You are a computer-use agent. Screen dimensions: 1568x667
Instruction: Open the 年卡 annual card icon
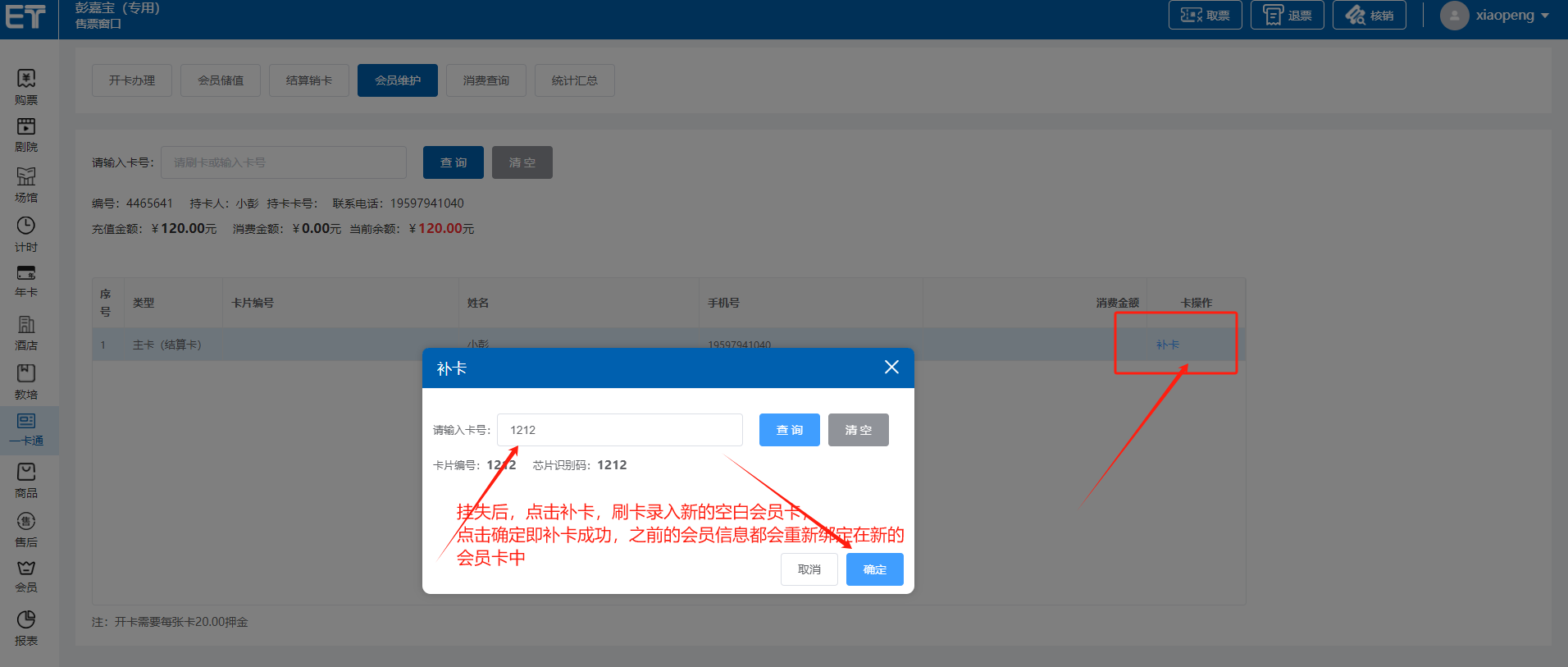click(26, 274)
